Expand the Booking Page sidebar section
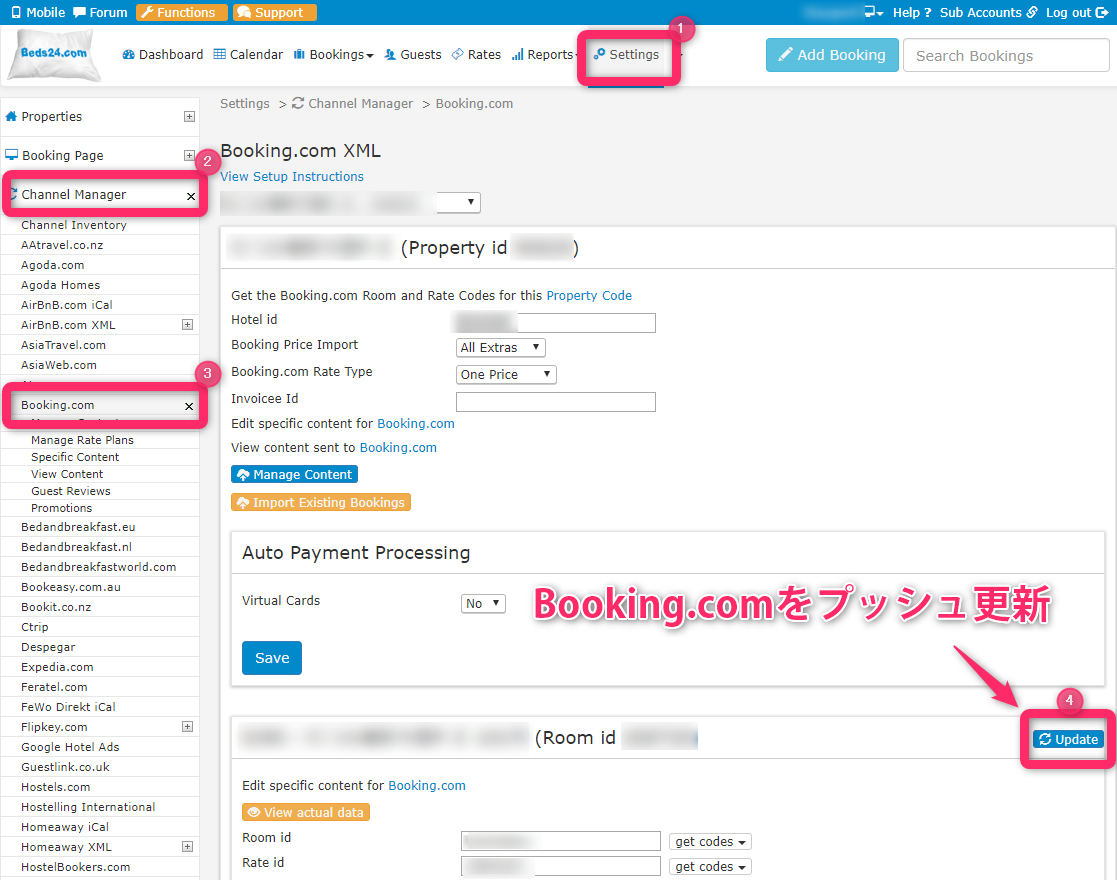 (x=189, y=155)
